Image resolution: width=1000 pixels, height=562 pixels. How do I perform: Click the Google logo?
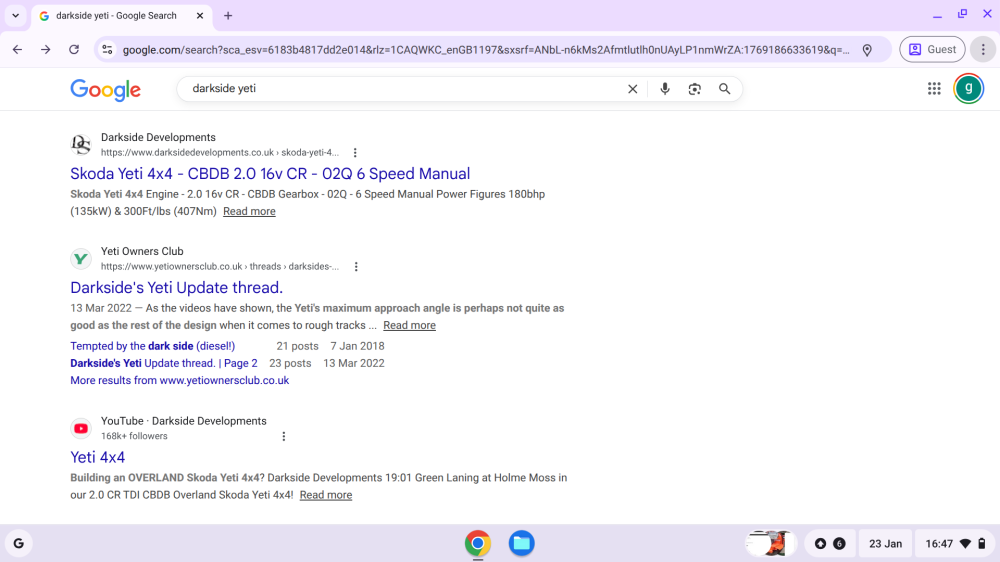click(x=105, y=90)
